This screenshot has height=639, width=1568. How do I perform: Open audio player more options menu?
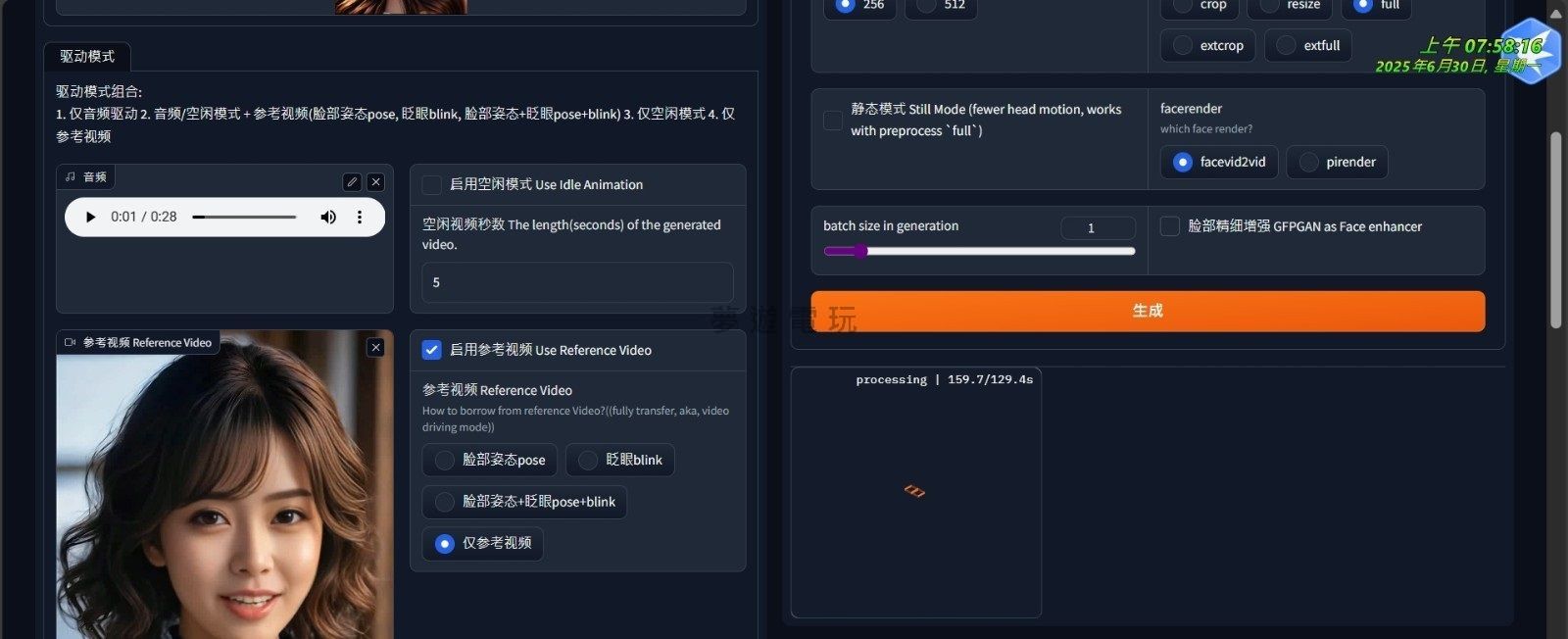tap(360, 217)
